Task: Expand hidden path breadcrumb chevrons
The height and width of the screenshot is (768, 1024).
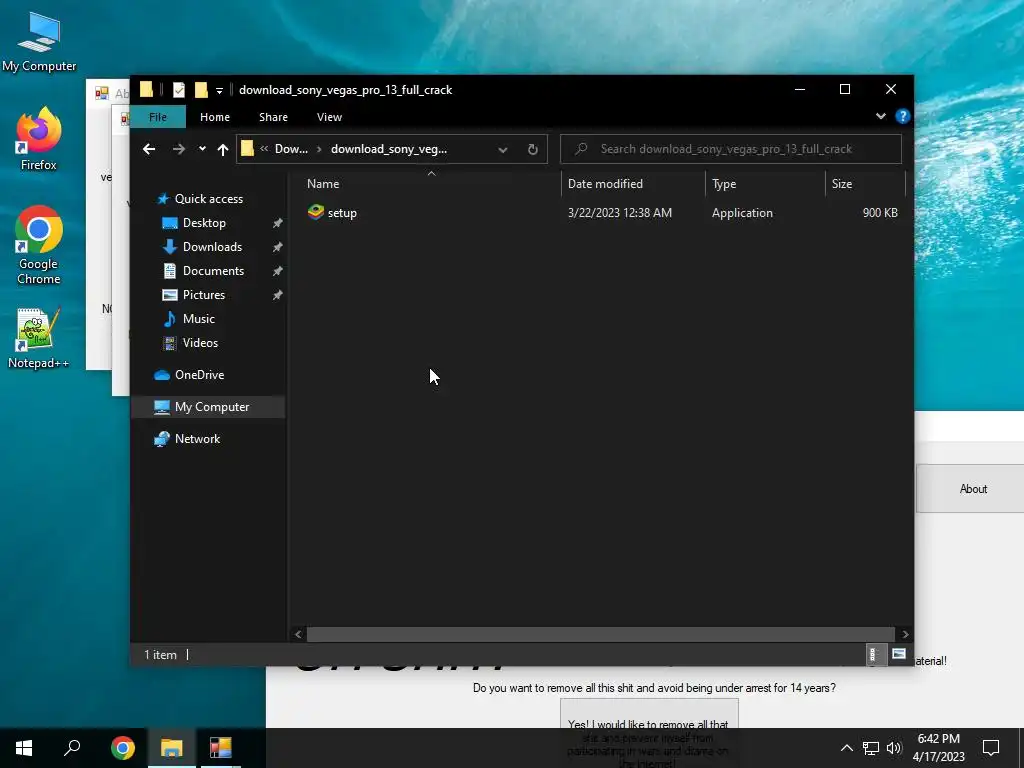Action: point(264,149)
